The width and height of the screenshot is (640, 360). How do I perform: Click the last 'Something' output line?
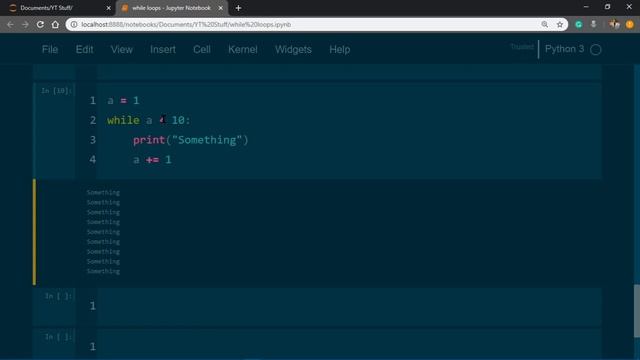click(x=103, y=271)
